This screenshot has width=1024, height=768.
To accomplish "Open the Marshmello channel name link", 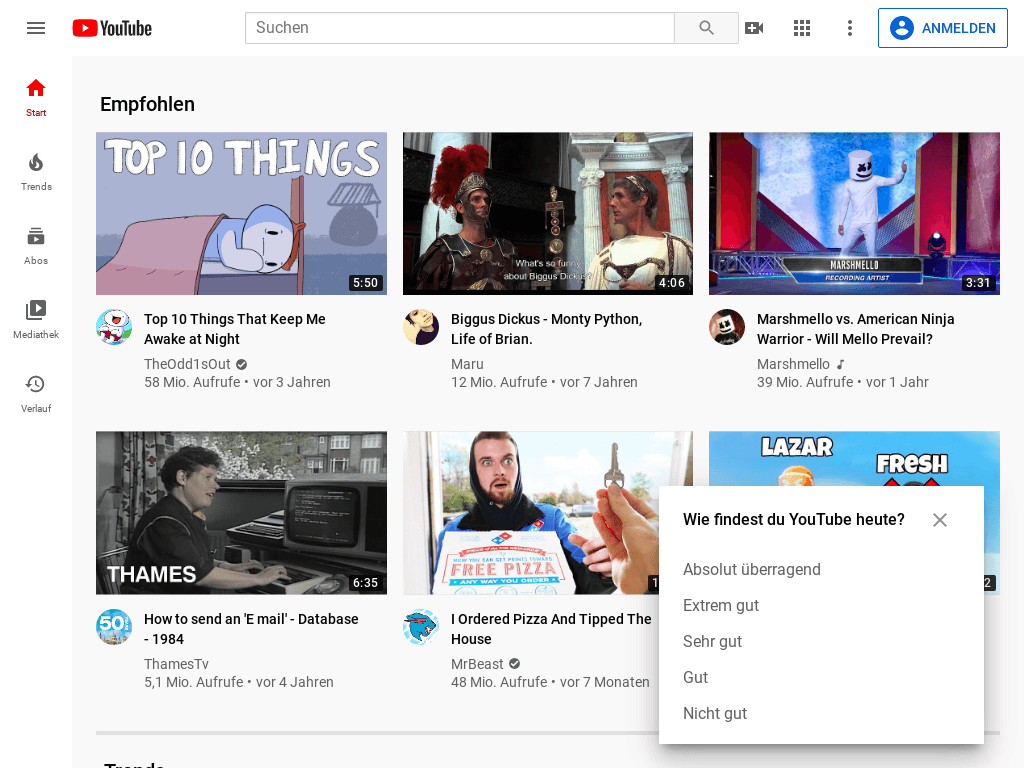I will tap(793, 364).
